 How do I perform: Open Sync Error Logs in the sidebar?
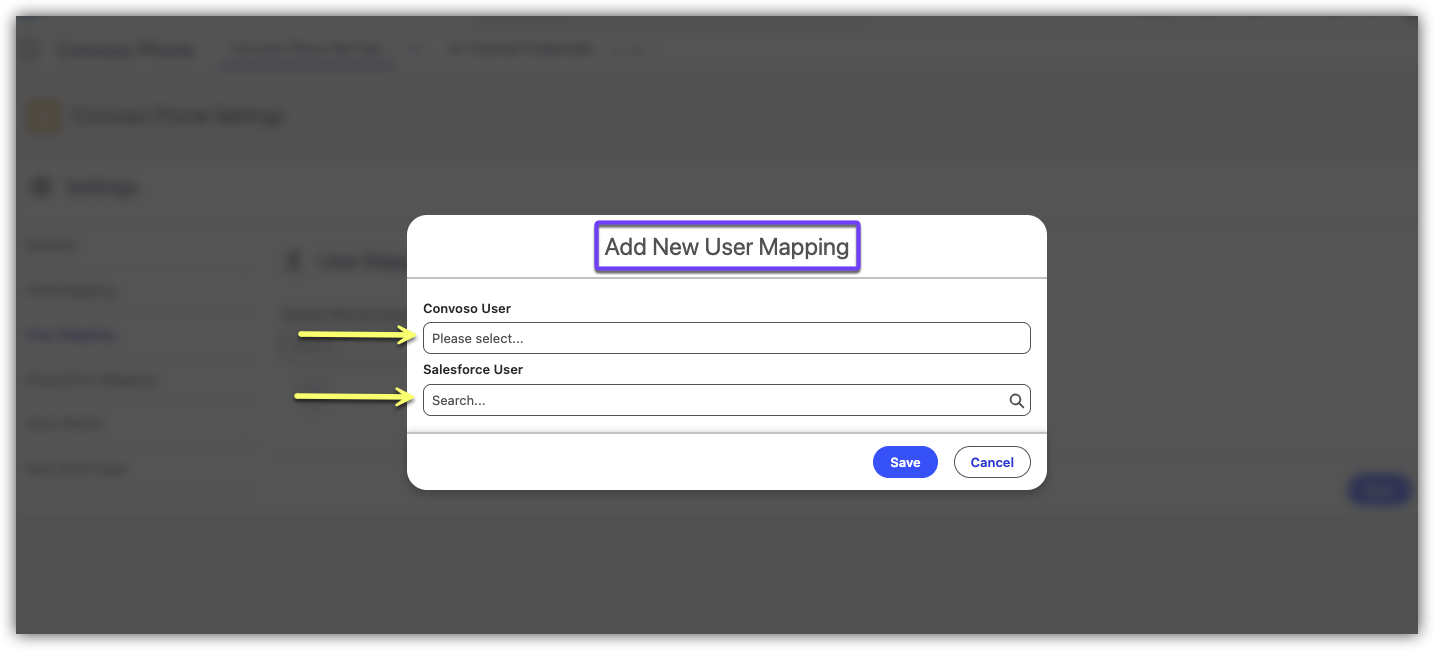click(77, 468)
